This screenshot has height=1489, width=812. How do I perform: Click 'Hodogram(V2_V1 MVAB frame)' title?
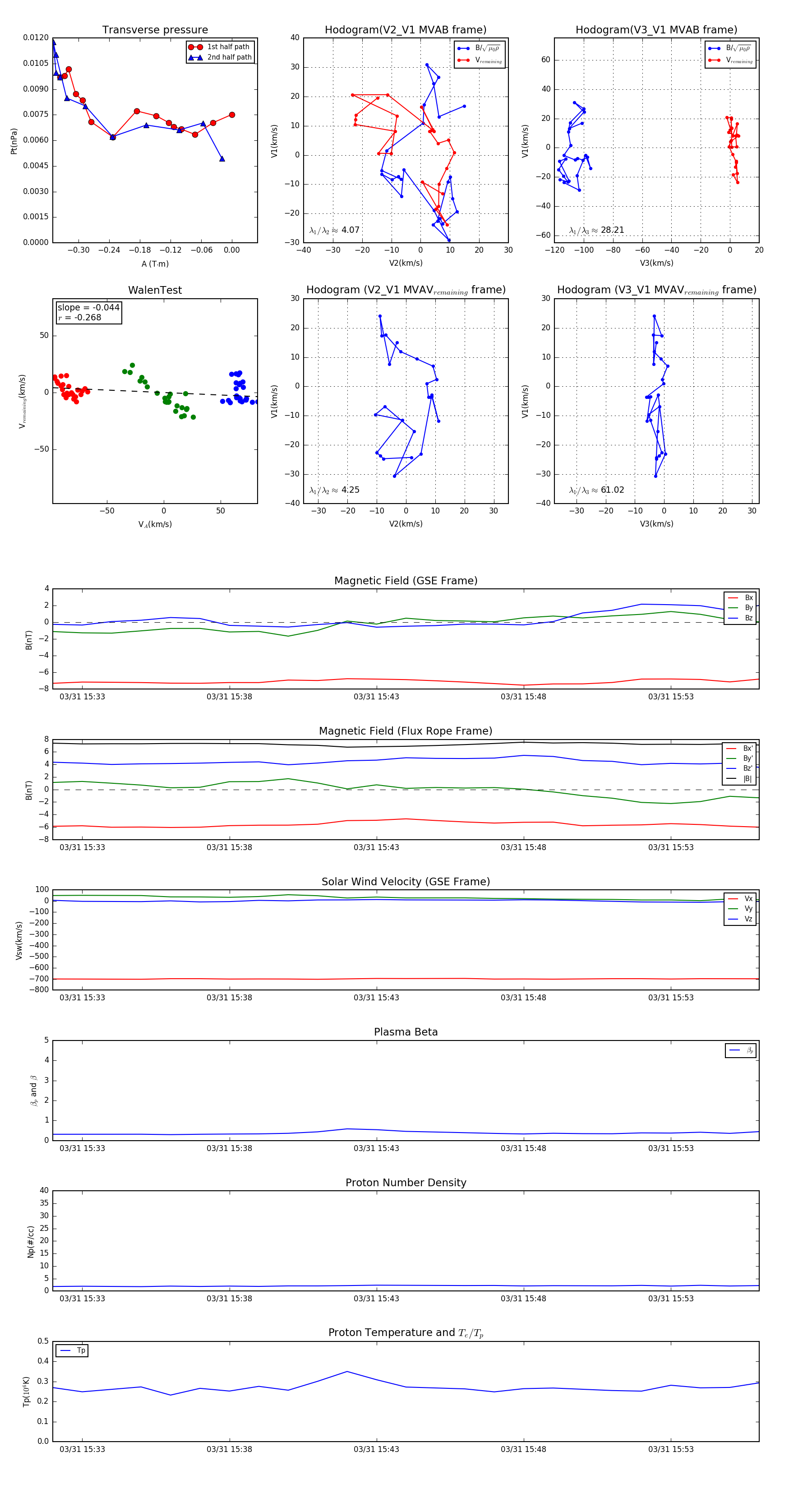coord(406,30)
